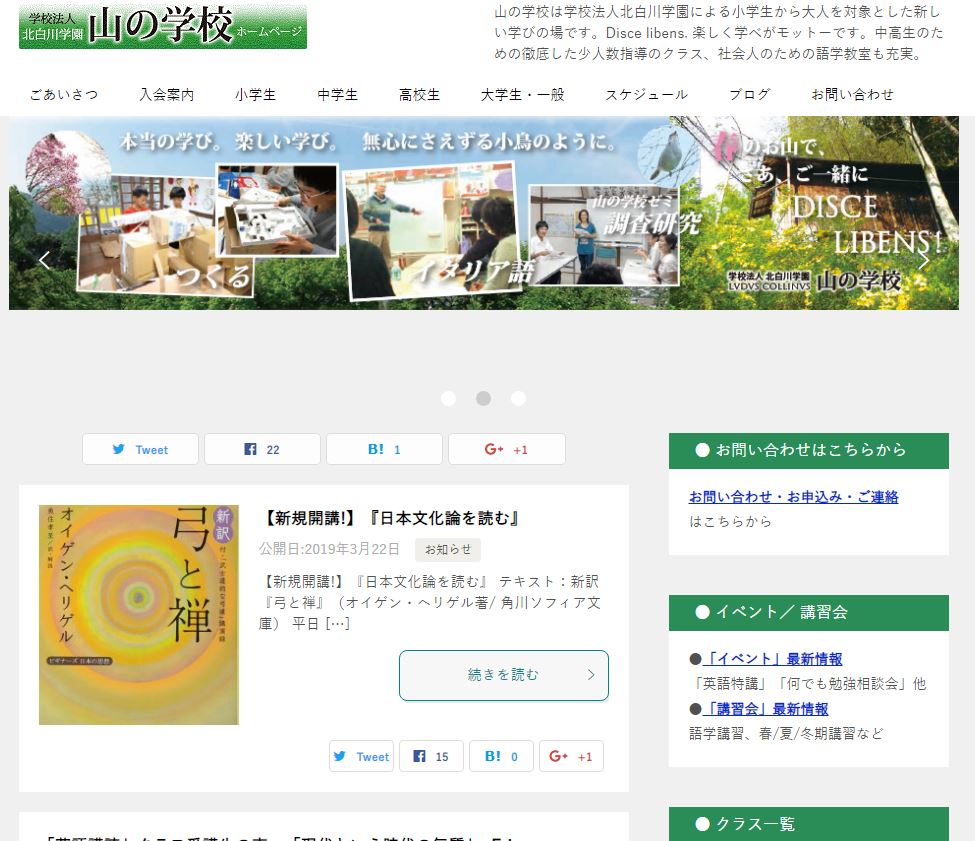The height and width of the screenshot is (841, 975).
Task: Click the クラス一覧 sidebar heading
Action: click(x=809, y=824)
